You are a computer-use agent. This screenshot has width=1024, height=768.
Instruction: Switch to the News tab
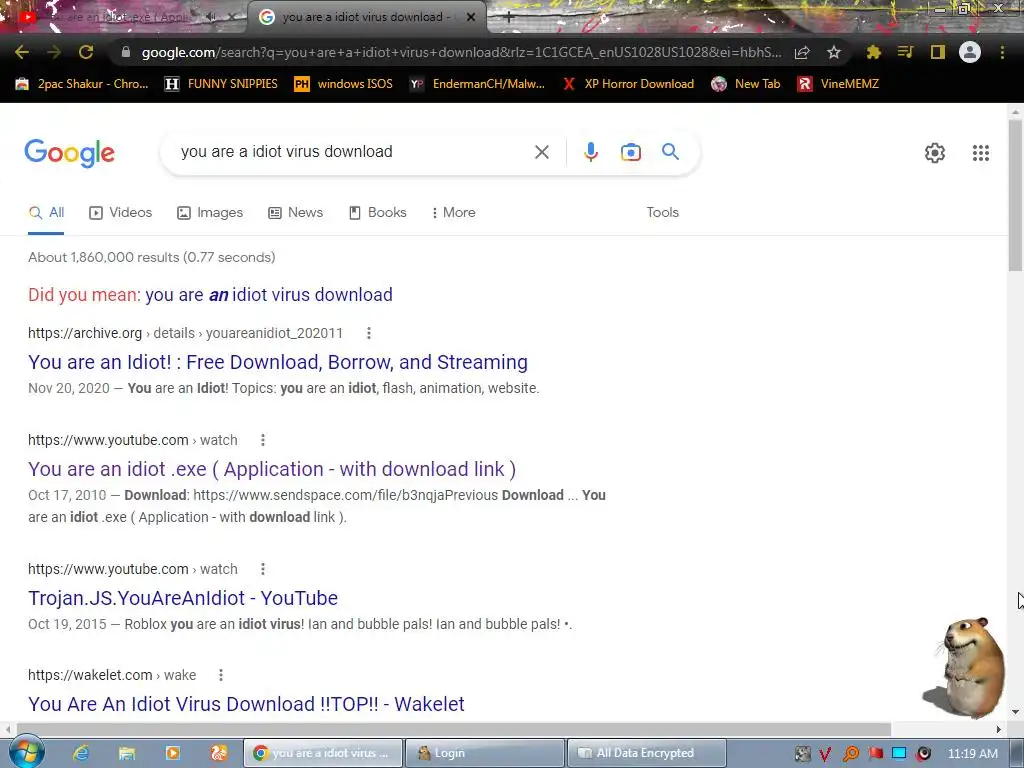tap(296, 212)
